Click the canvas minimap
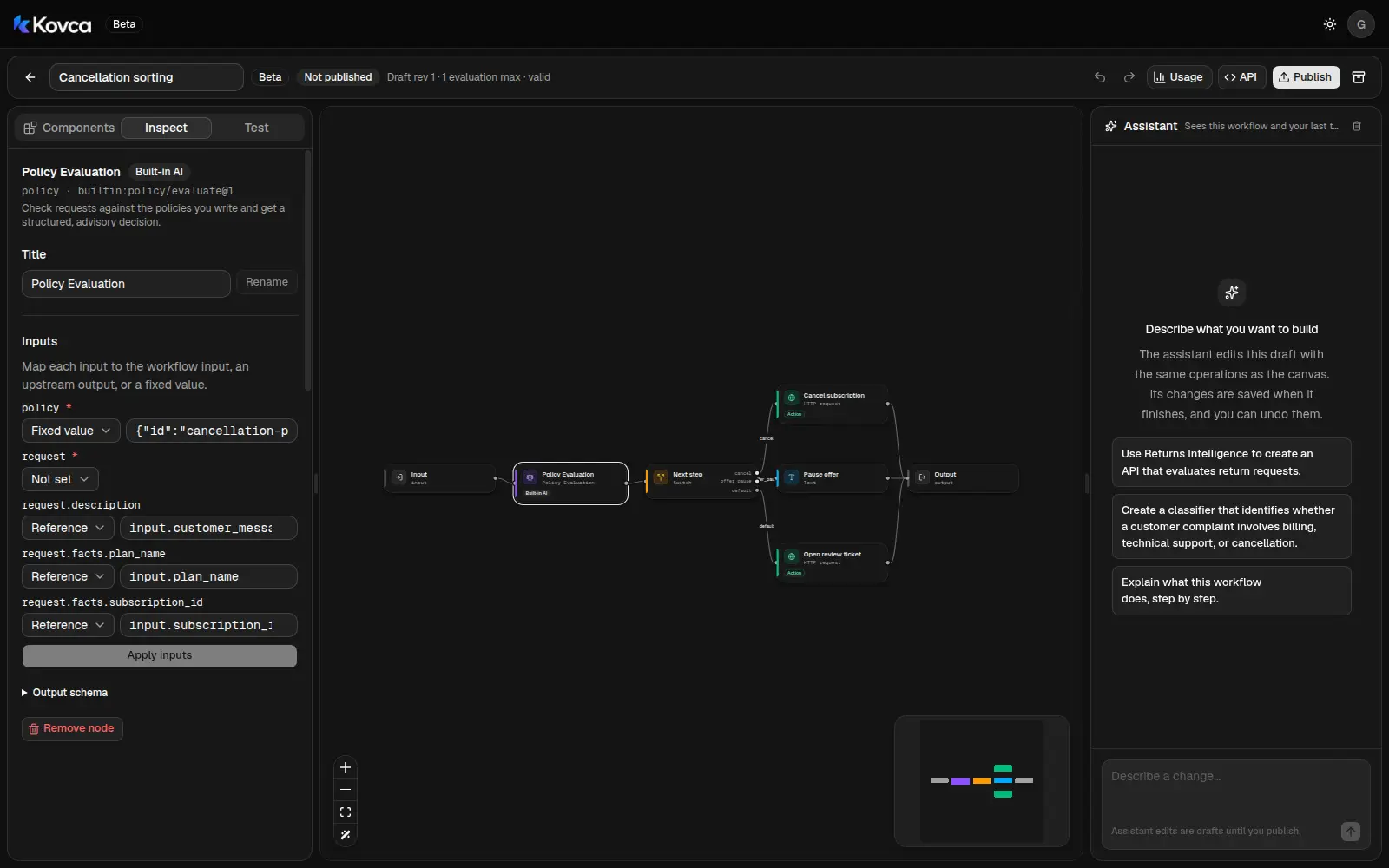Screen dimensions: 1389x868 point(982,781)
